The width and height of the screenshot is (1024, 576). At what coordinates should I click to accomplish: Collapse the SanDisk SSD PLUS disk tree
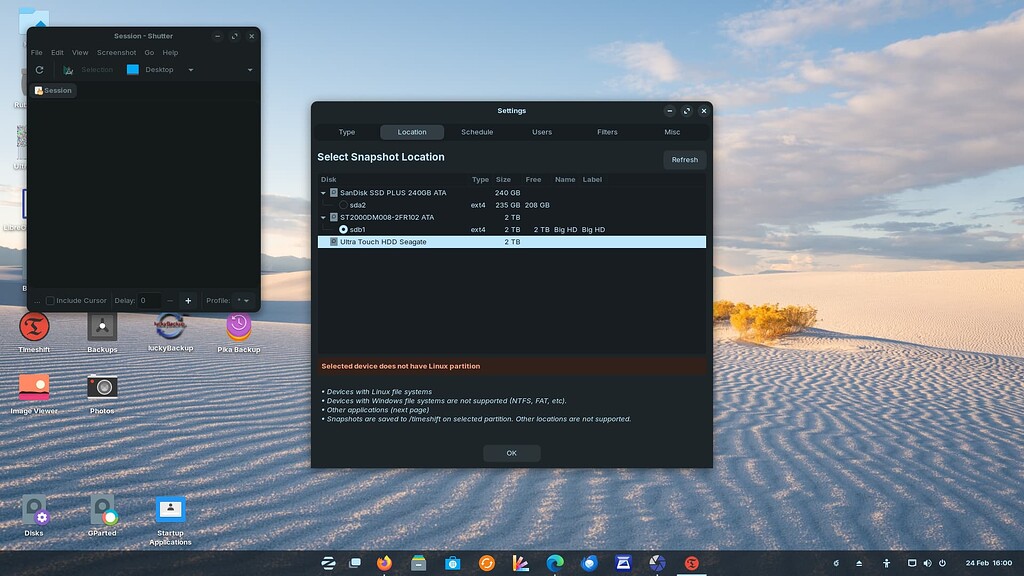tap(323, 193)
